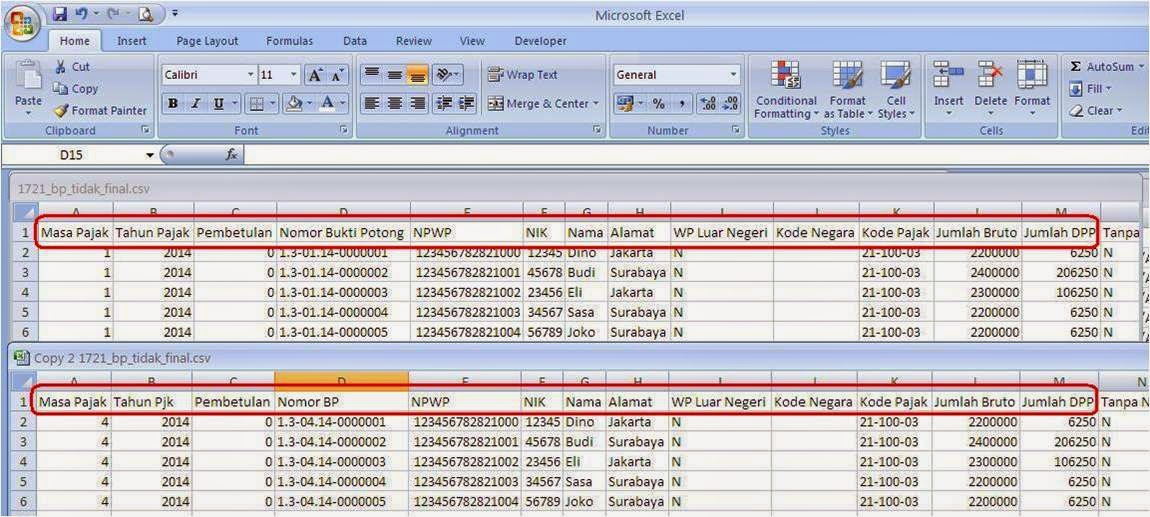This screenshot has width=1150, height=517.
Task: Open the General number format dropdown
Action: point(733,75)
